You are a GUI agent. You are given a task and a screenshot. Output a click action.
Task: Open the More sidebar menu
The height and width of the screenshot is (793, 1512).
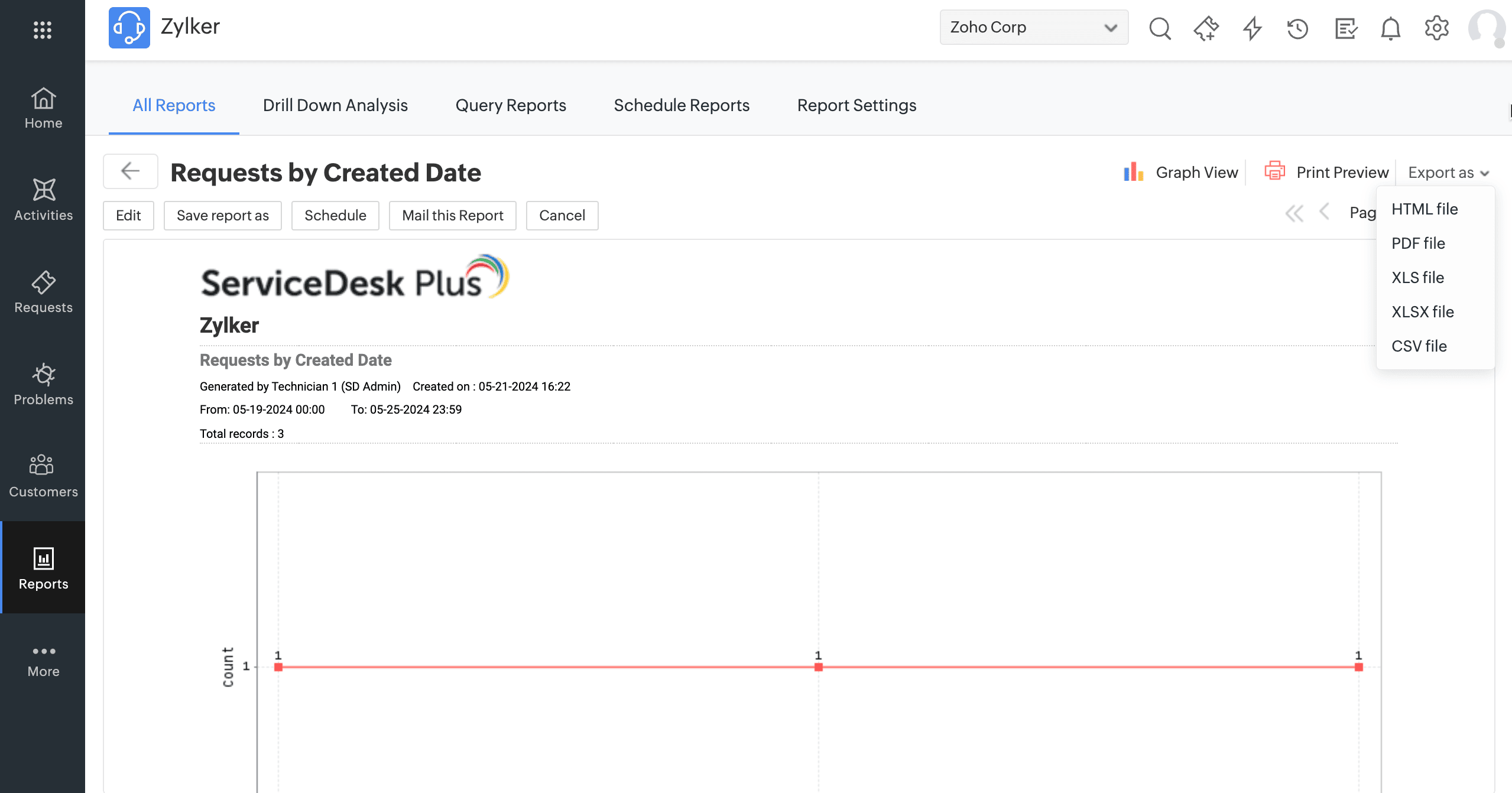[x=43, y=661]
